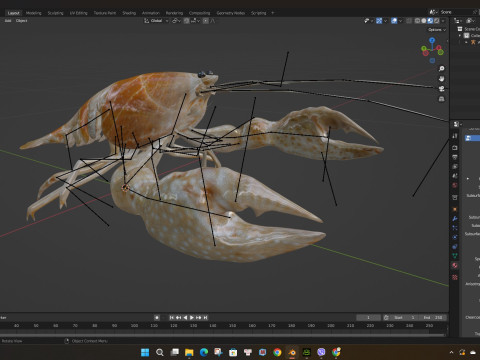
Task: Open Windows Search from taskbar
Action: 160,352
